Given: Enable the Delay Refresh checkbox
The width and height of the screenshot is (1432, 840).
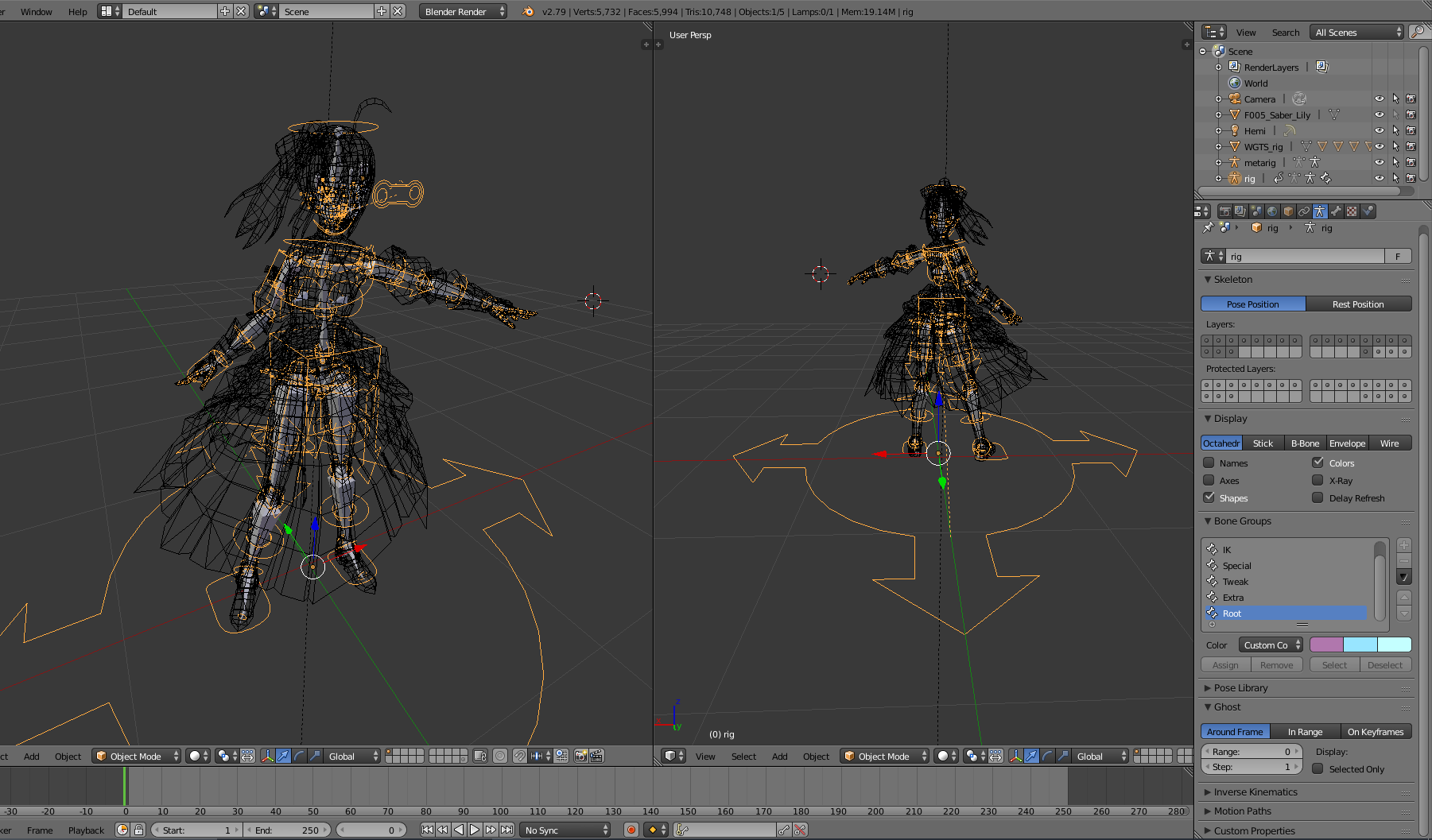Looking at the screenshot, I should [x=1318, y=497].
